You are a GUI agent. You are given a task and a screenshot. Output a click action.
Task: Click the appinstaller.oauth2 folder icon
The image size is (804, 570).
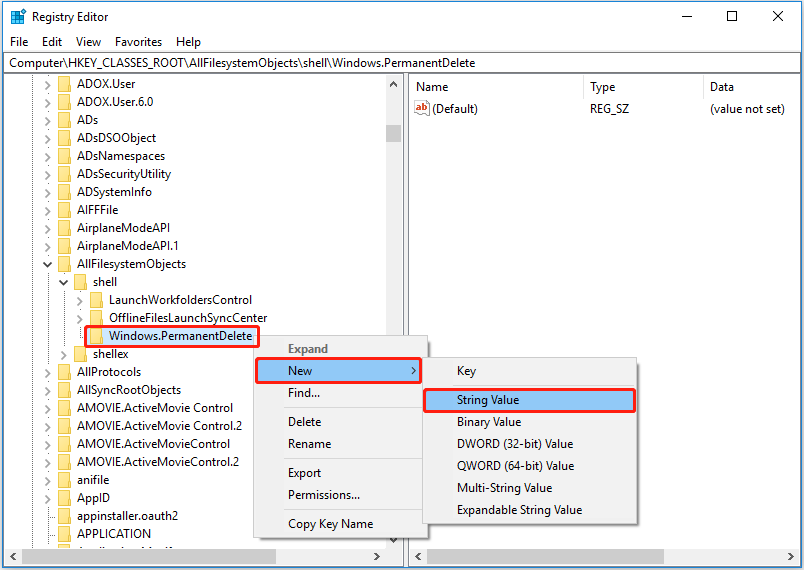64,516
